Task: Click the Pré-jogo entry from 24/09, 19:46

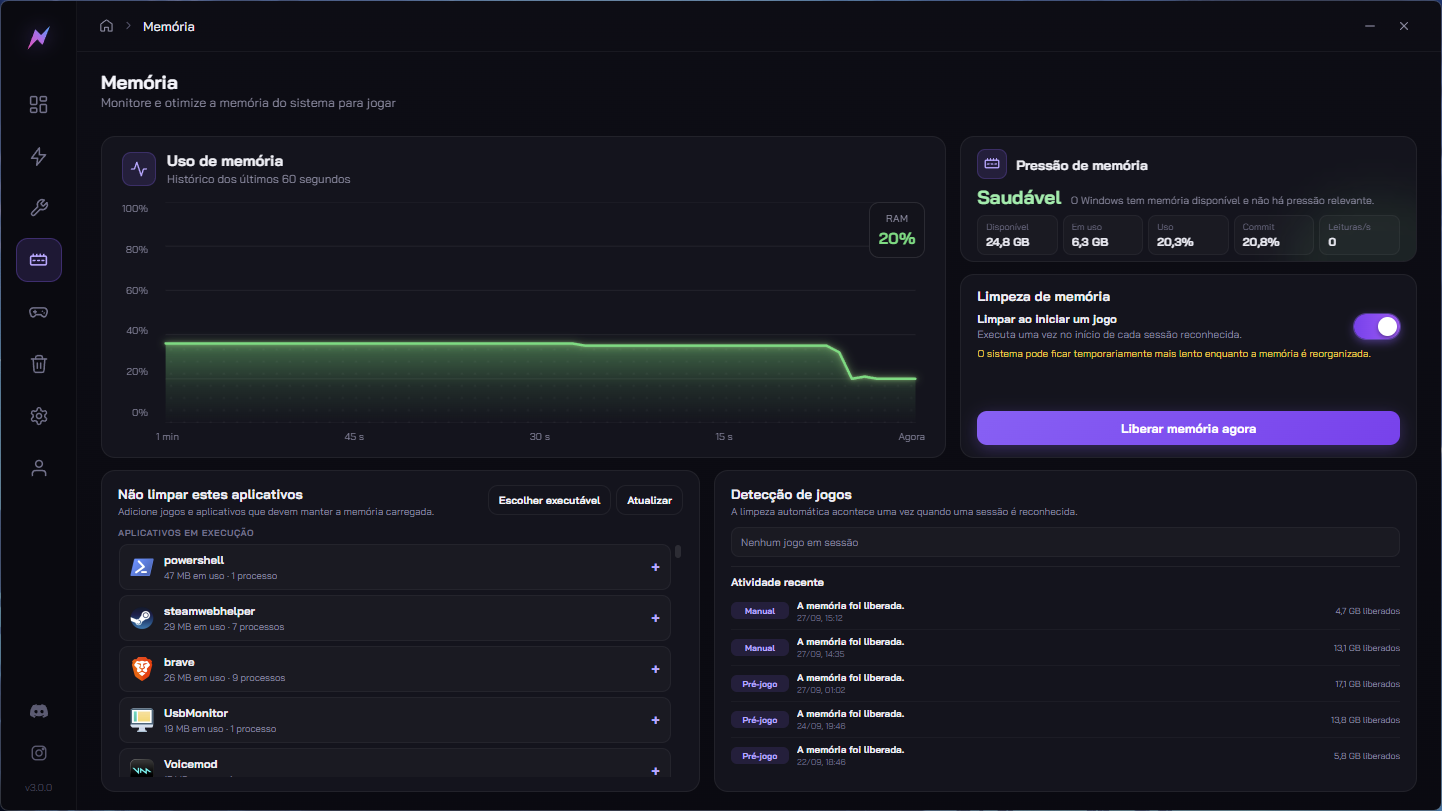Action: [1065, 720]
